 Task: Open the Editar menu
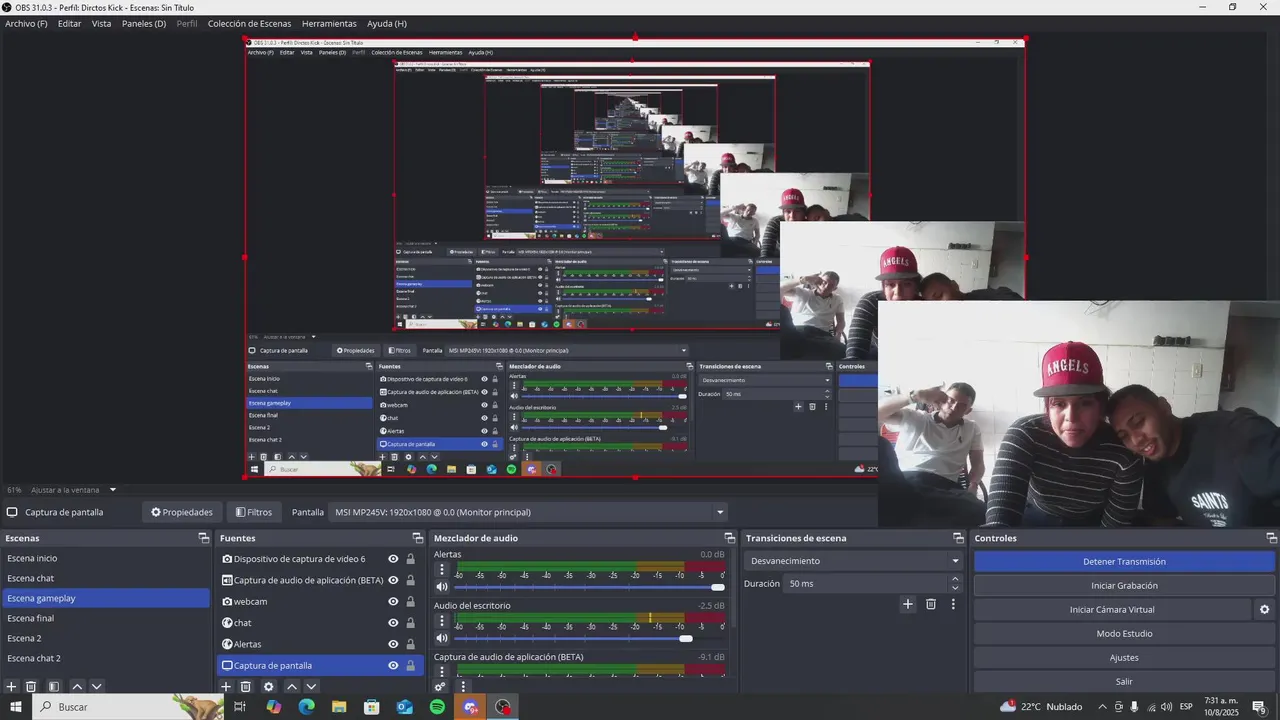click(69, 23)
